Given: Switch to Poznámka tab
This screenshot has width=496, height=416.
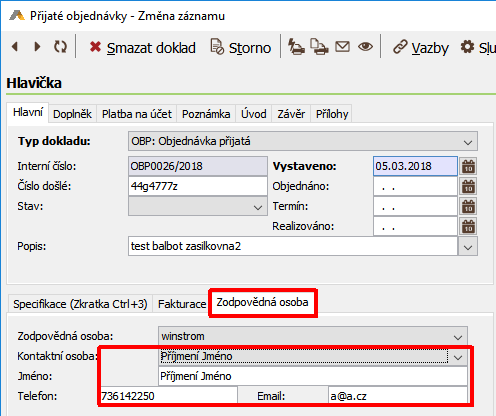Looking at the screenshot, I should pyautogui.click(x=206, y=114).
